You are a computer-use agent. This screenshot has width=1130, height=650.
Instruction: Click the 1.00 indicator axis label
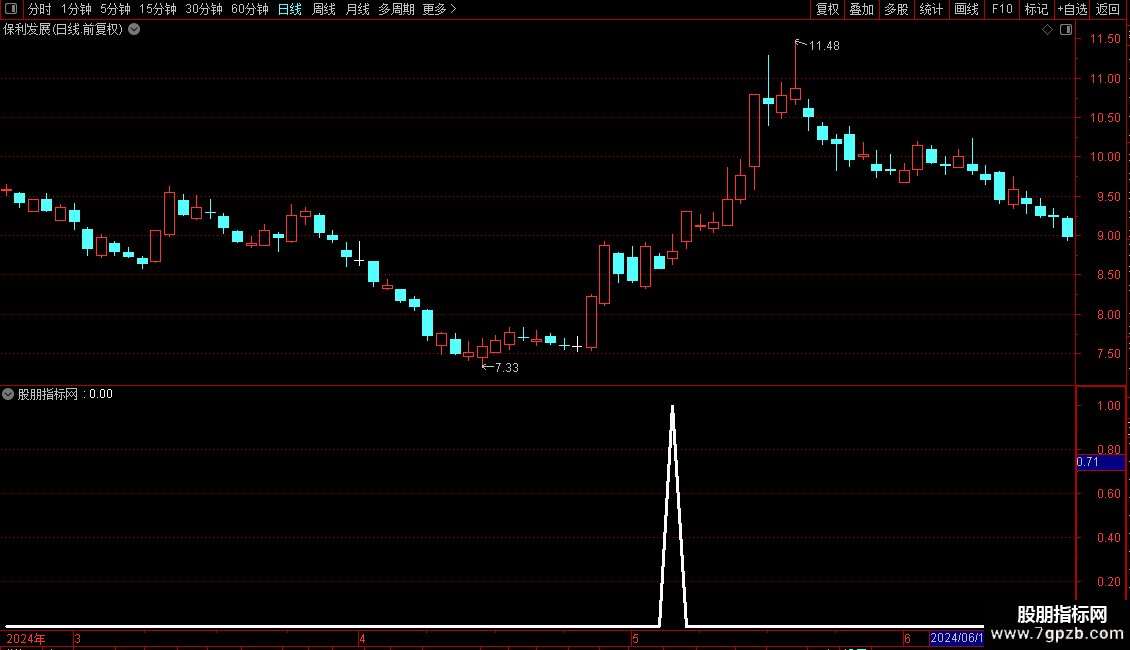coord(1108,406)
